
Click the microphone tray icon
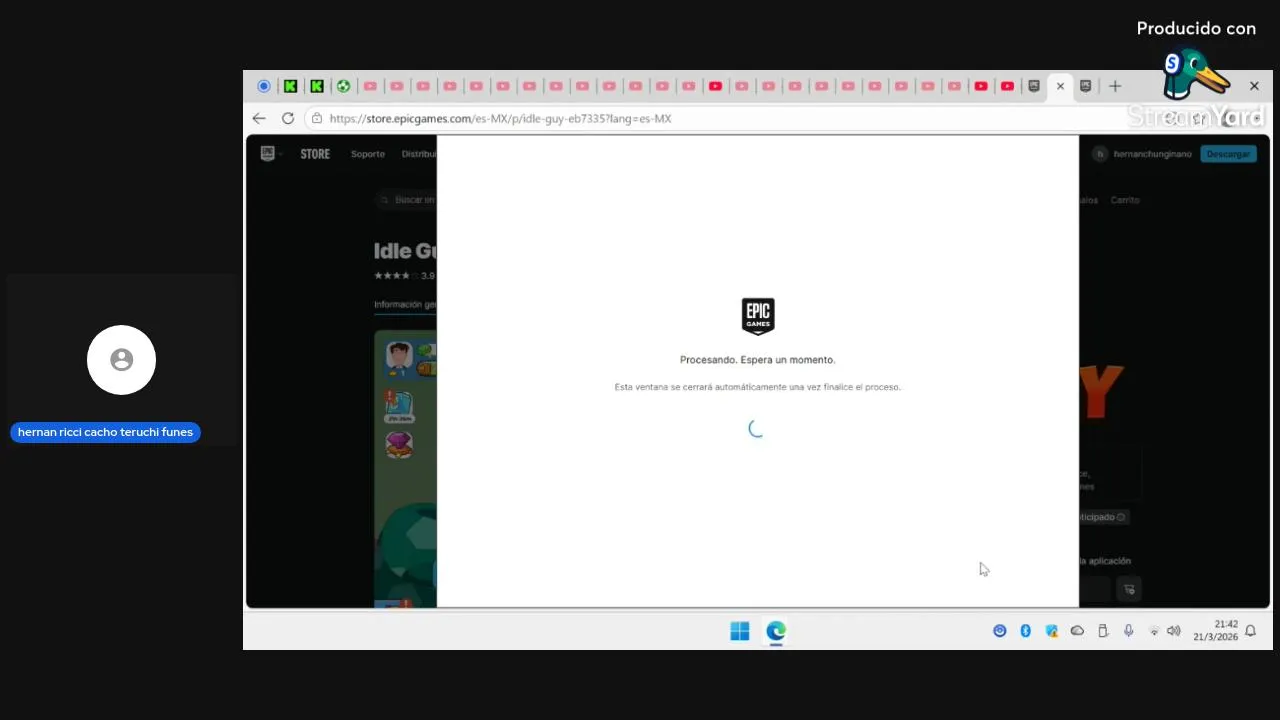[x=1128, y=631]
